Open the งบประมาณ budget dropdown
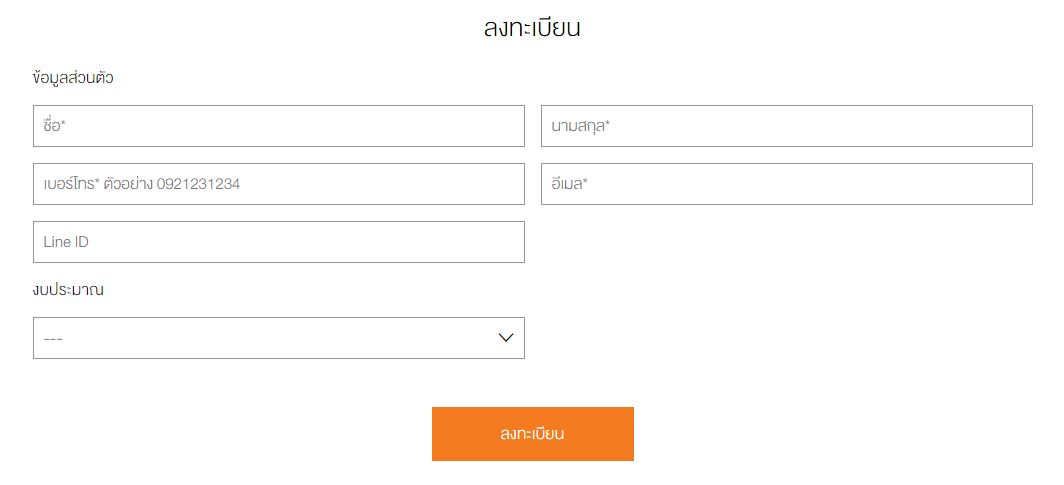 pyautogui.click(x=278, y=338)
